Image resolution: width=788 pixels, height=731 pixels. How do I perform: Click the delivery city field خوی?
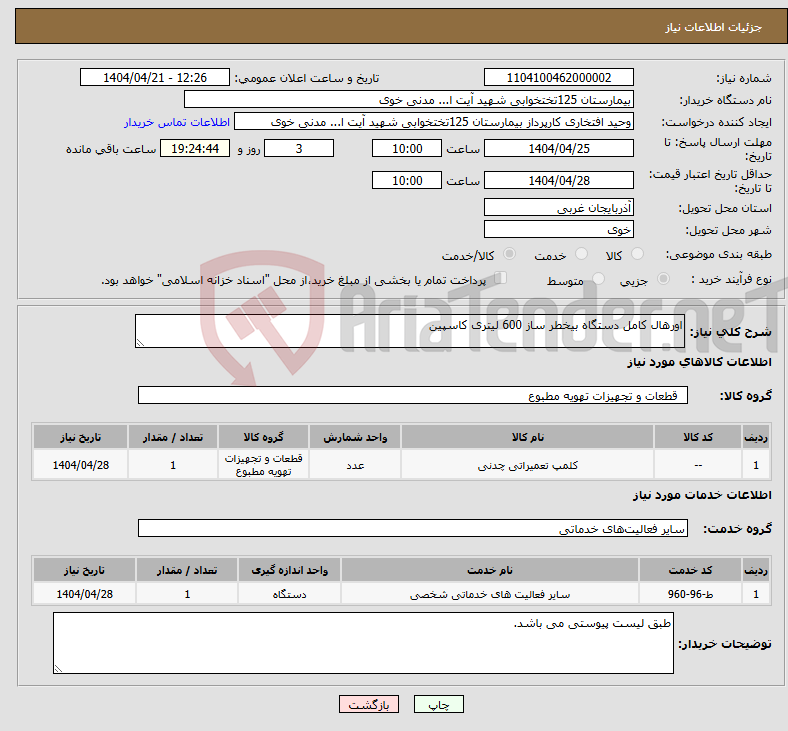point(558,230)
